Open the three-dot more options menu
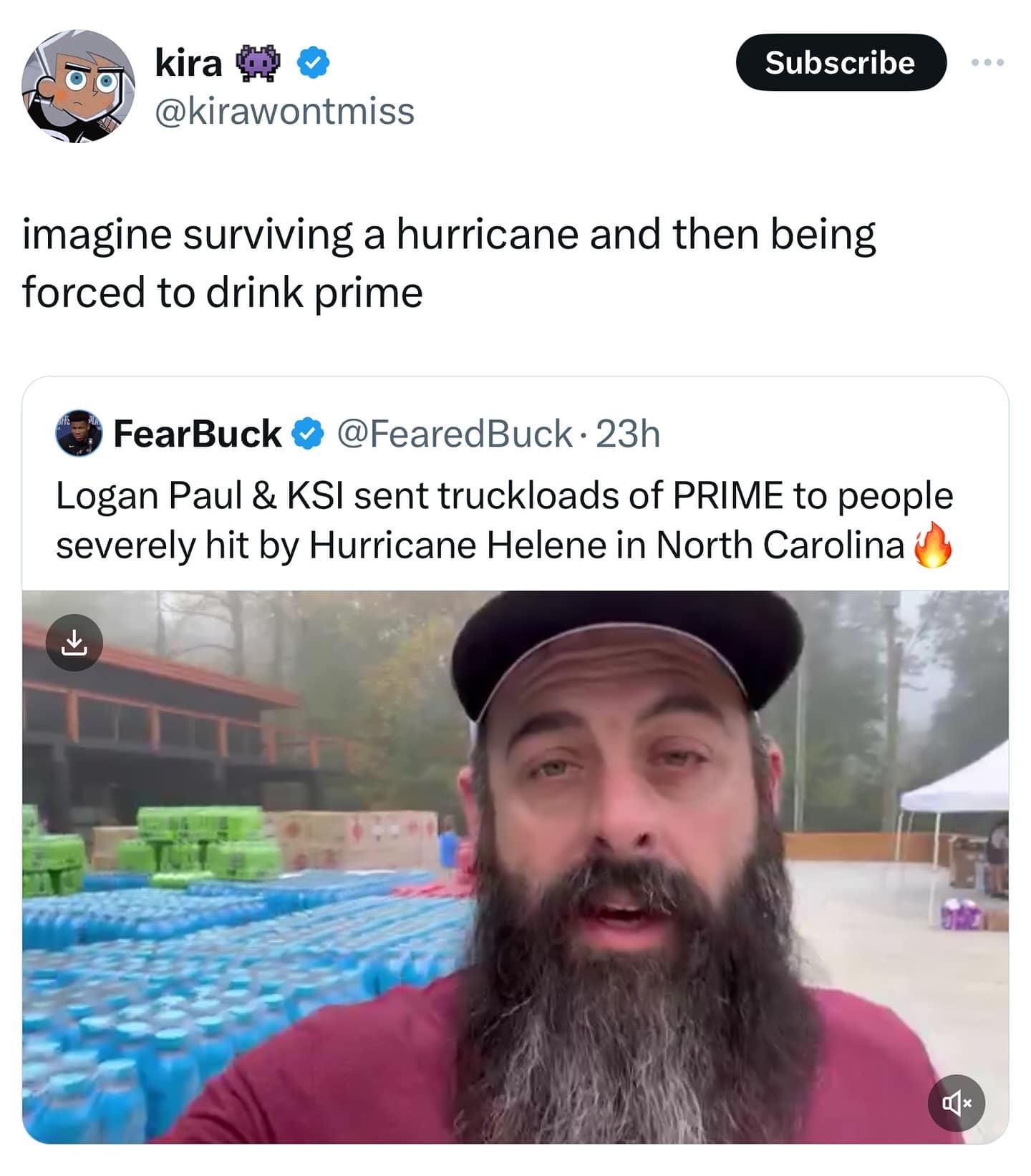 (x=988, y=63)
